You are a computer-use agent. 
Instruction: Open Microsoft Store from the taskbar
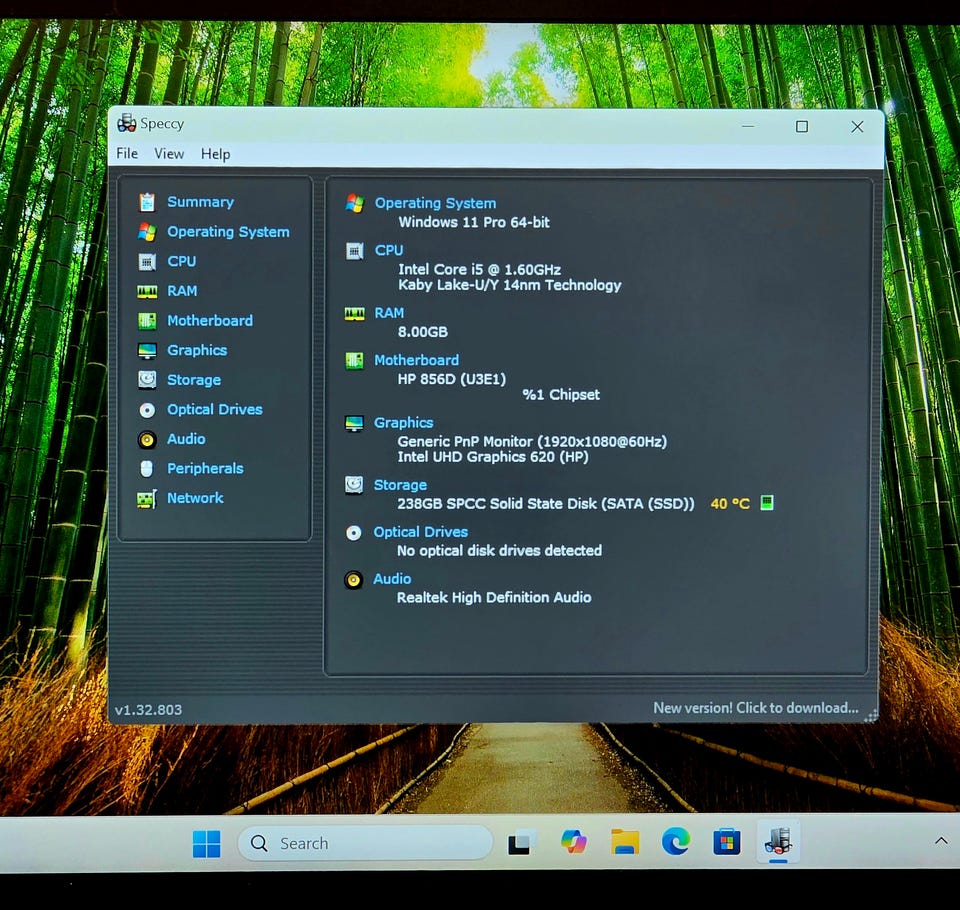click(727, 843)
